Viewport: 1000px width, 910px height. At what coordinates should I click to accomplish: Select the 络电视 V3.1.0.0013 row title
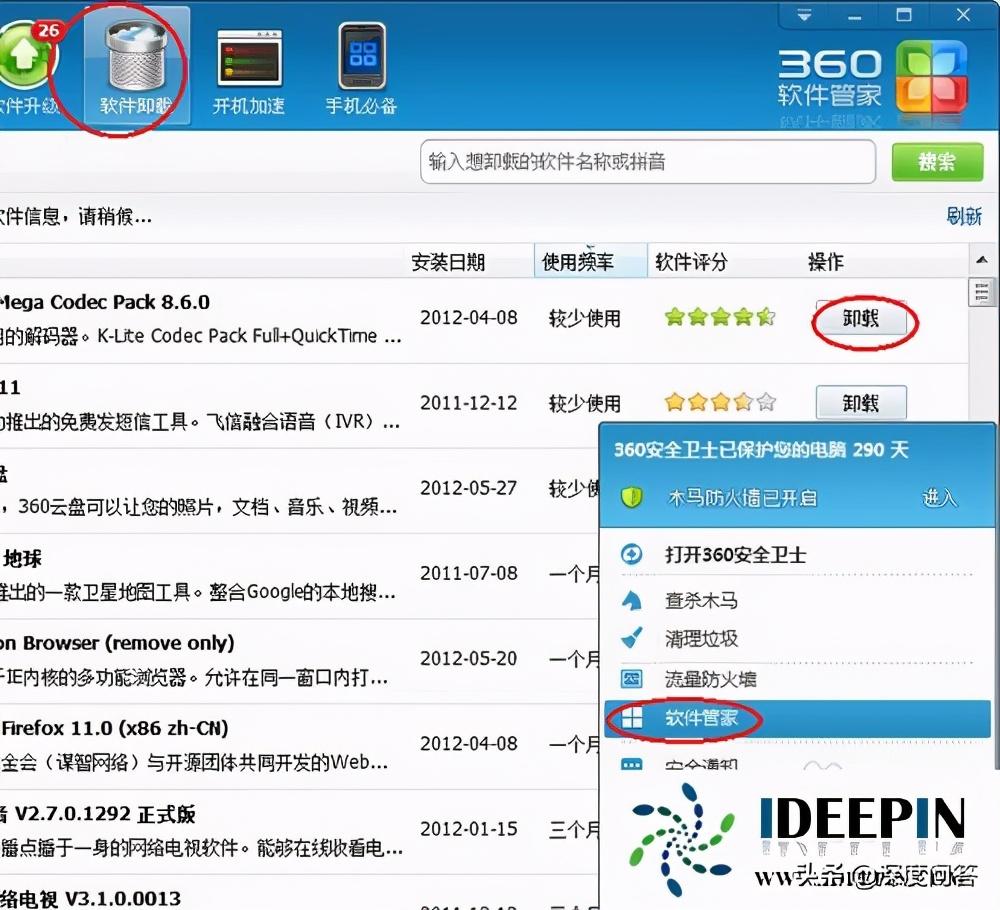click(x=91, y=899)
